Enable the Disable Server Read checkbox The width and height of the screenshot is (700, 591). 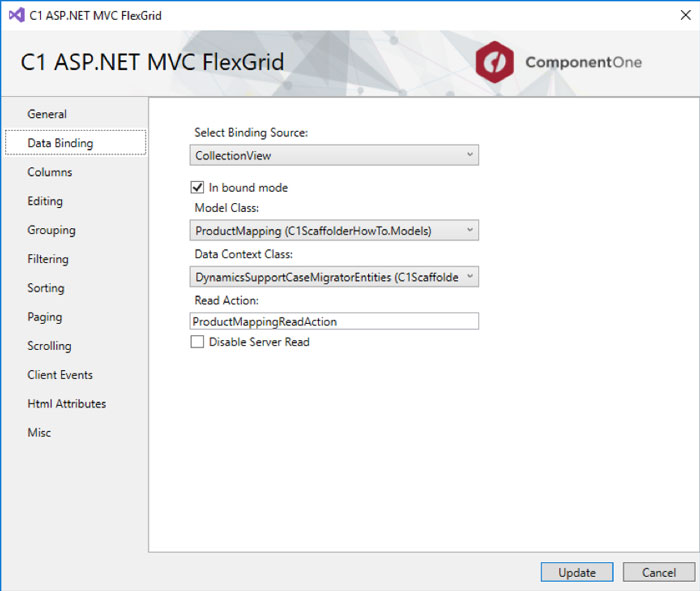pyautogui.click(x=197, y=341)
